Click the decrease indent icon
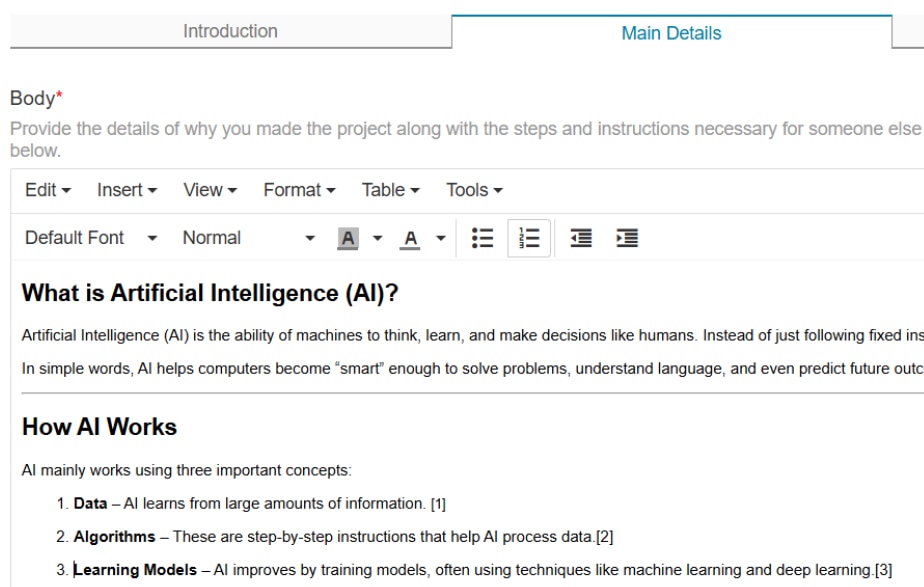This screenshot has width=924, height=587. (x=580, y=238)
